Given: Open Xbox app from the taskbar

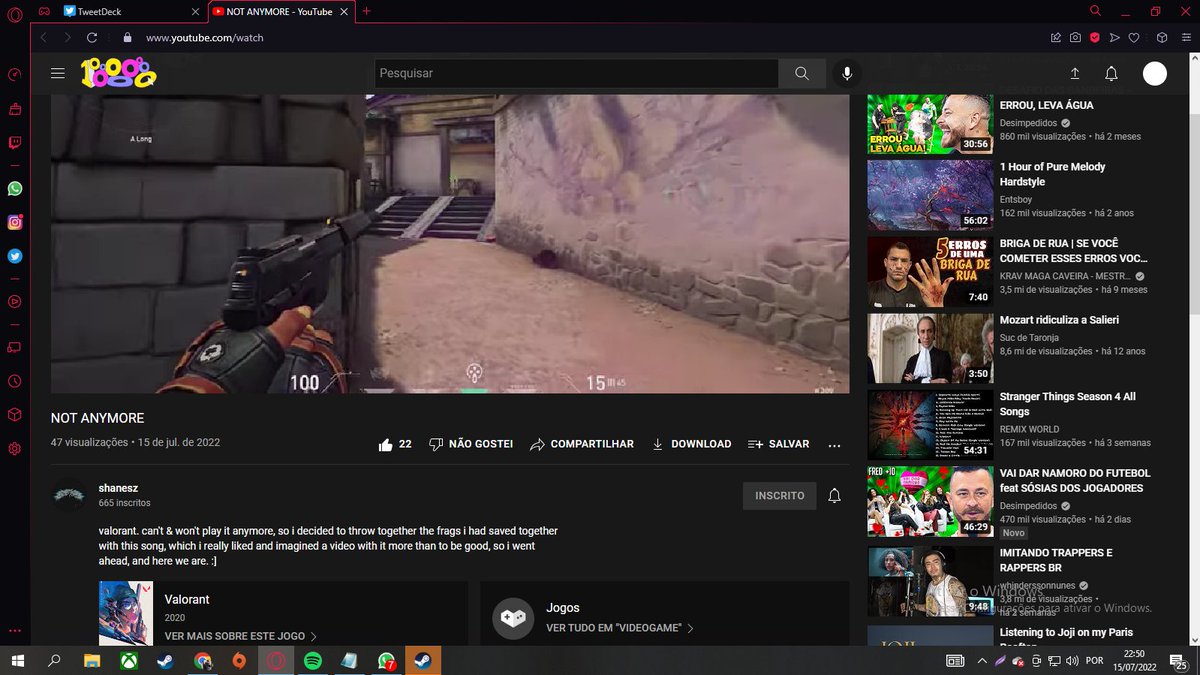Looking at the screenshot, I should click(129, 661).
